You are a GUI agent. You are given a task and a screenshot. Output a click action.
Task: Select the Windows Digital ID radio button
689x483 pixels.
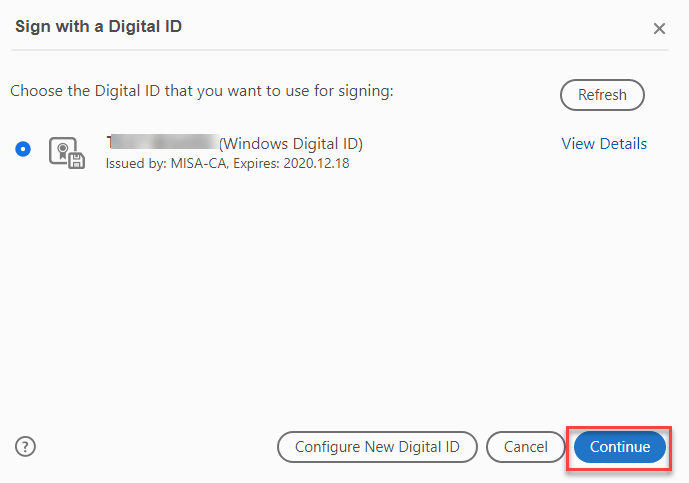pyautogui.click(x=23, y=149)
